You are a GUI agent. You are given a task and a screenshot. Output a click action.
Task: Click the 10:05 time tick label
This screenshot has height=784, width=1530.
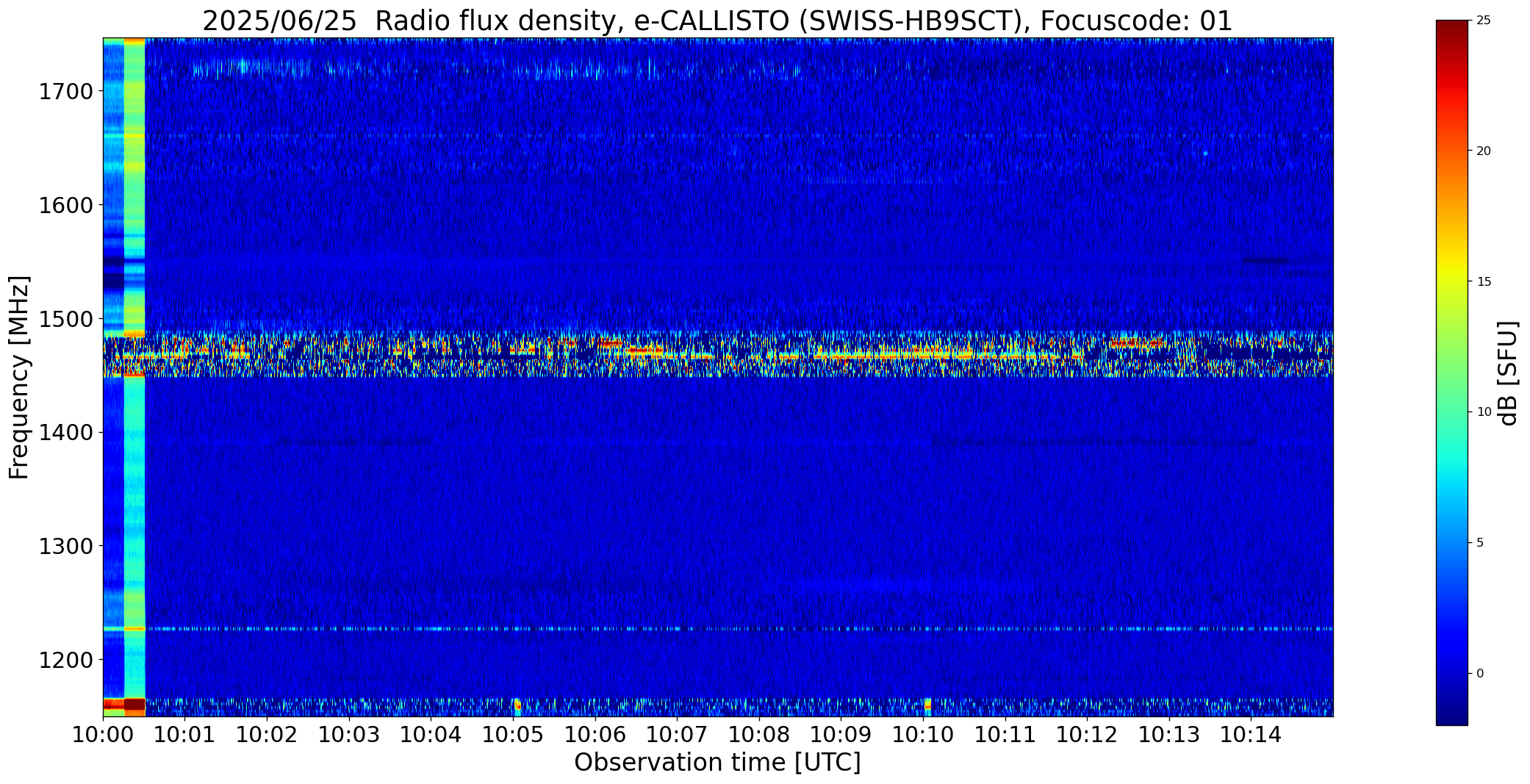point(513,735)
